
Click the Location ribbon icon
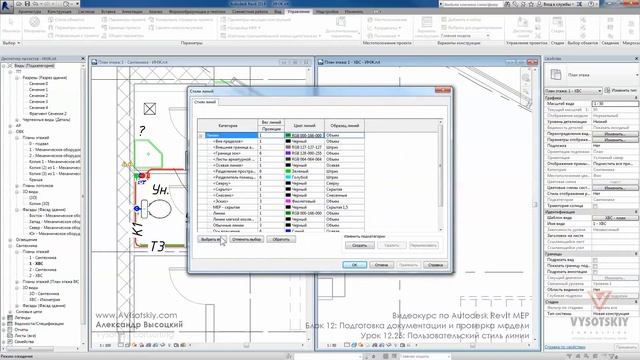tap(370, 20)
